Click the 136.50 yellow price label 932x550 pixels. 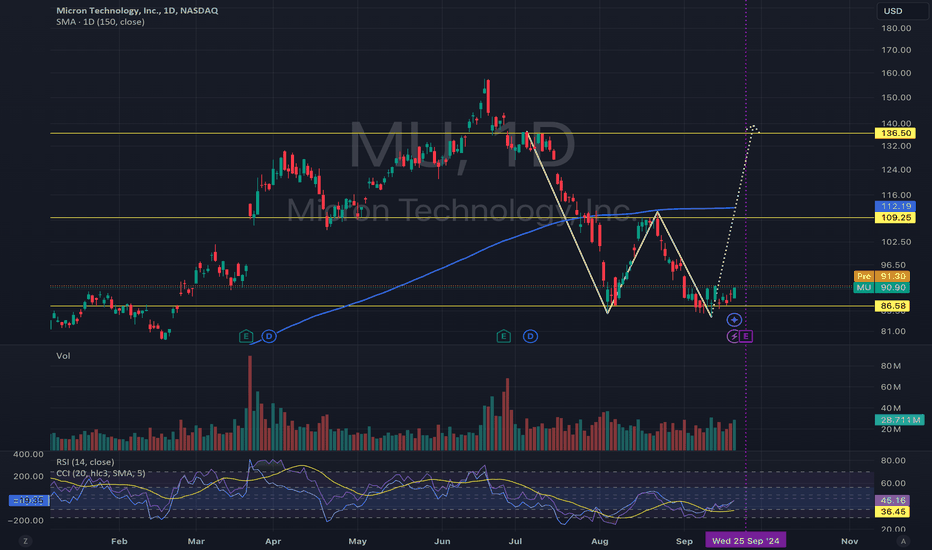[895, 133]
